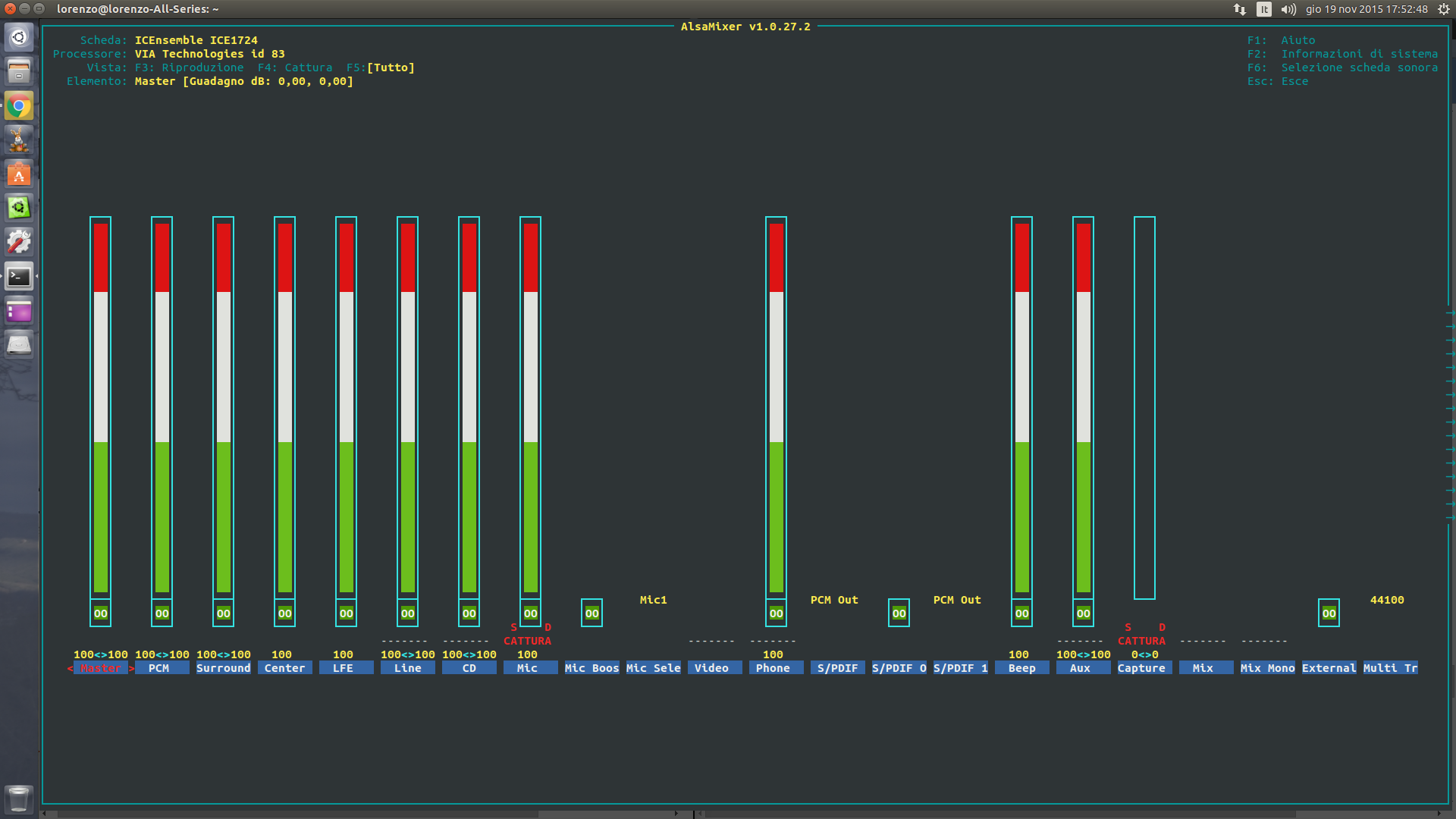1456x819 pixels.
Task: Launch Google Chrome from the dock
Action: (19, 106)
